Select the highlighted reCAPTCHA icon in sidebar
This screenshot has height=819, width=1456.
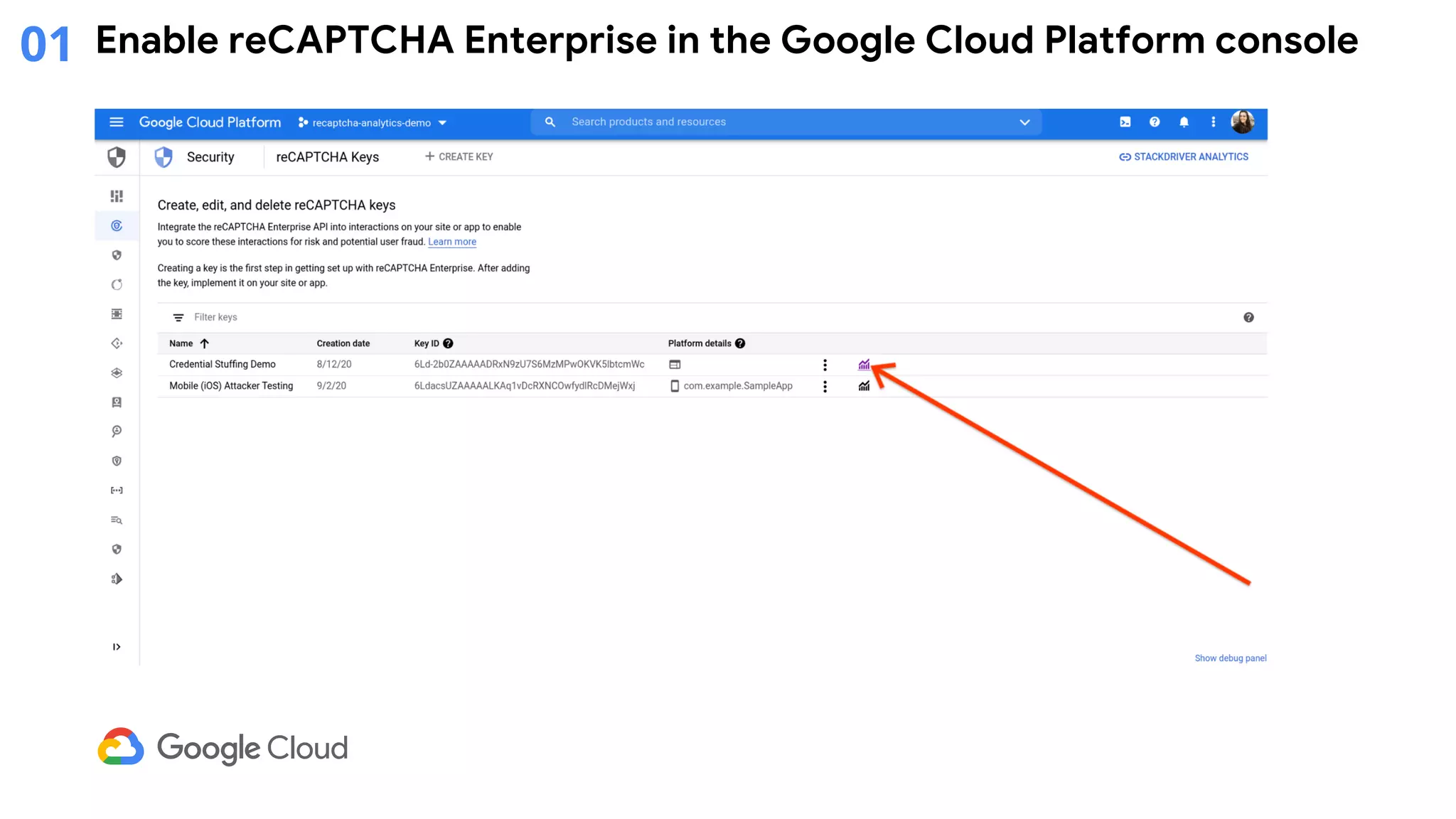pyautogui.click(x=117, y=226)
